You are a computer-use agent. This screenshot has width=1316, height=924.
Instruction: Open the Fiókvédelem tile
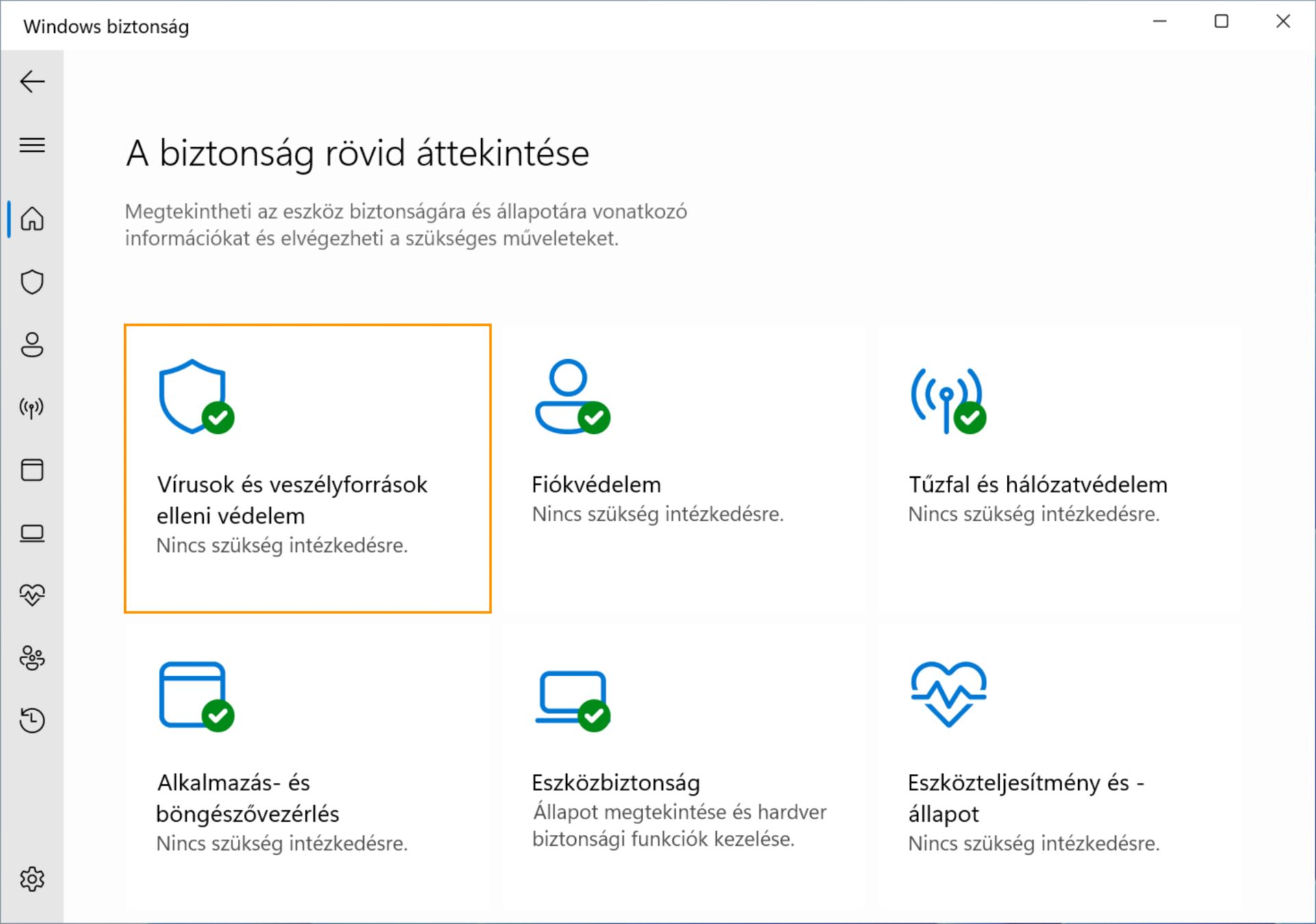(683, 470)
